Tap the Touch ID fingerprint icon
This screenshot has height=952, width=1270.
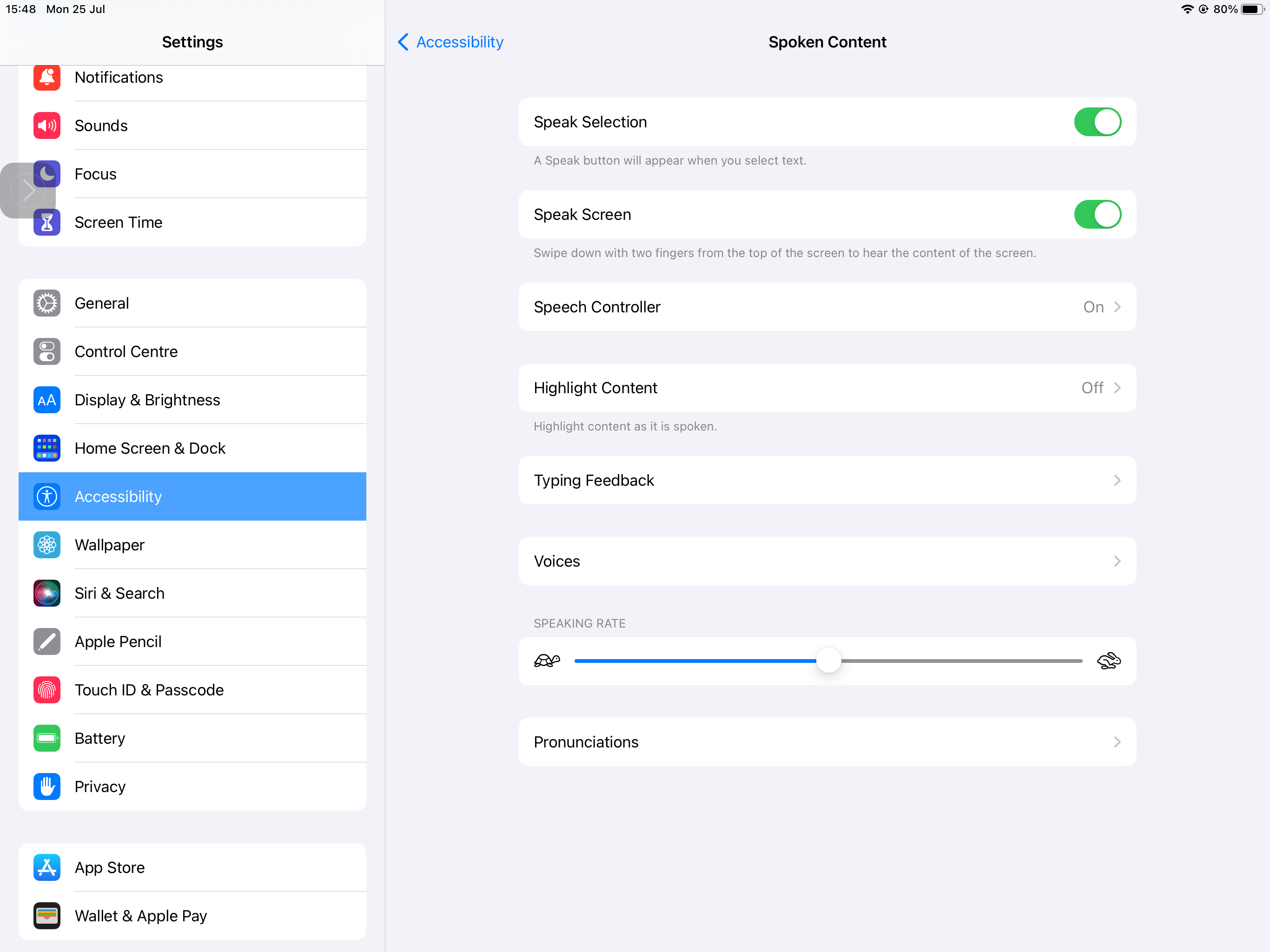46,690
